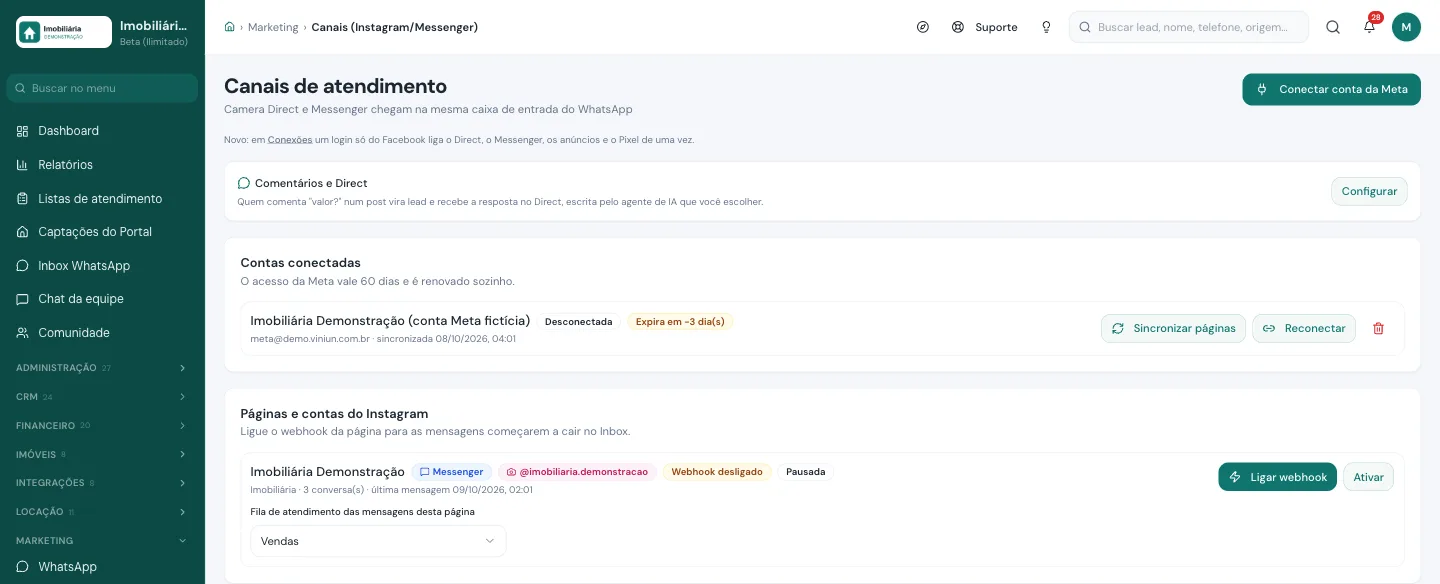
Task: Expand the Integrações menu section
Action: point(102,483)
